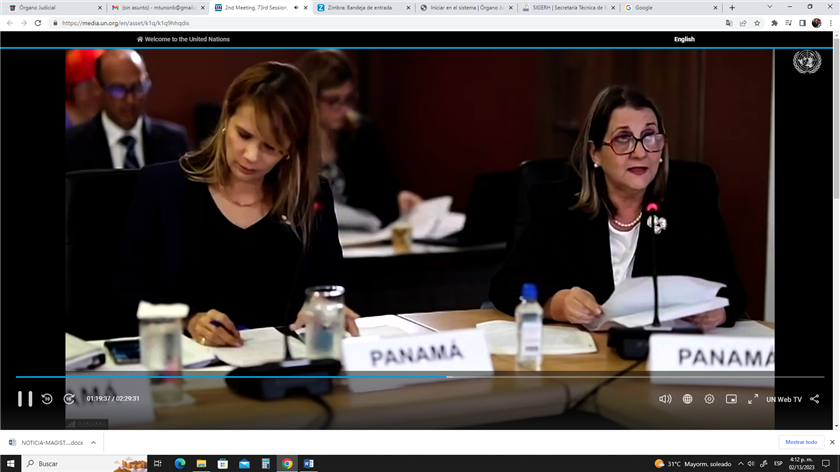Open the English language selector

(x=684, y=39)
